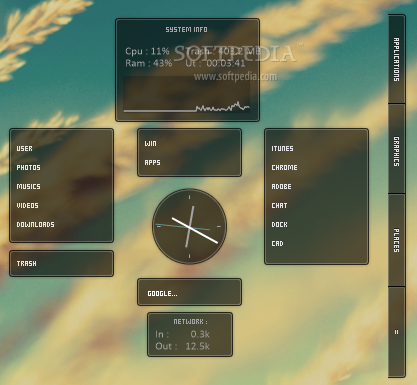Open the User folder link
Viewport: 417px width, 385px height.
coord(25,149)
